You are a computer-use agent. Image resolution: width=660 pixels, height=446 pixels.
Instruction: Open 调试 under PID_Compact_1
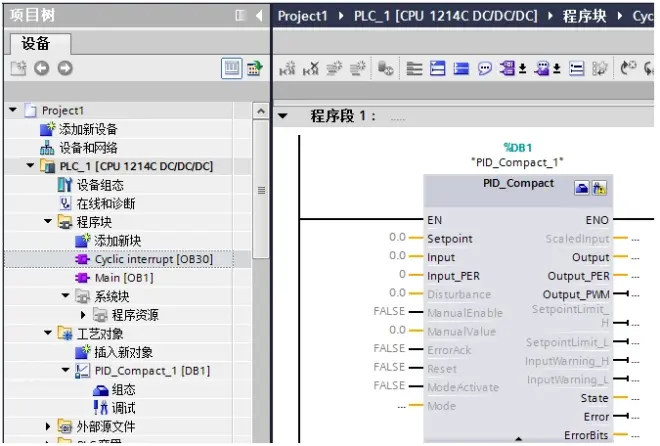(x=123, y=408)
